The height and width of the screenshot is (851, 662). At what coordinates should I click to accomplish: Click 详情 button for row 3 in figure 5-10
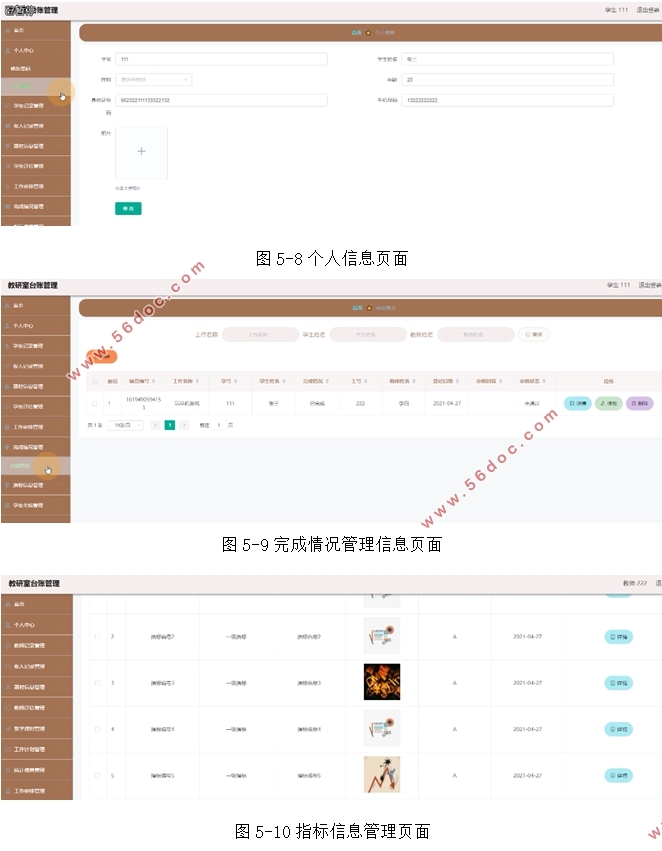click(x=619, y=683)
